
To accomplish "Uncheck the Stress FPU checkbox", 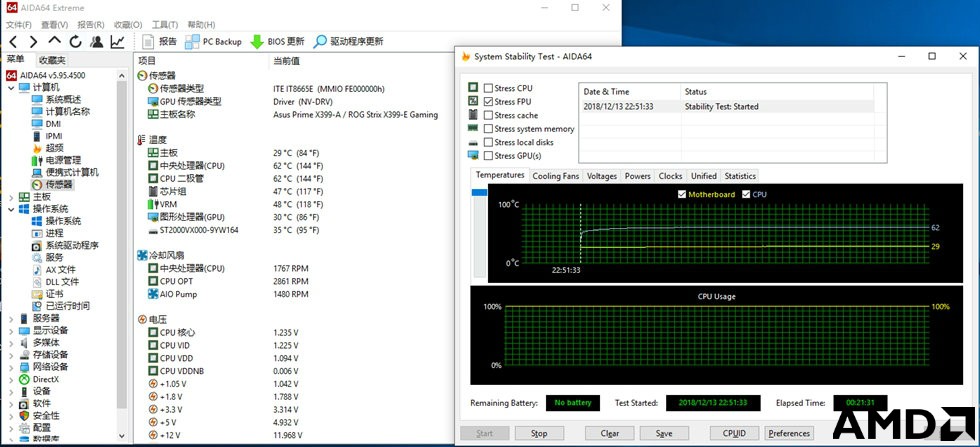I will click(x=488, y=101).
